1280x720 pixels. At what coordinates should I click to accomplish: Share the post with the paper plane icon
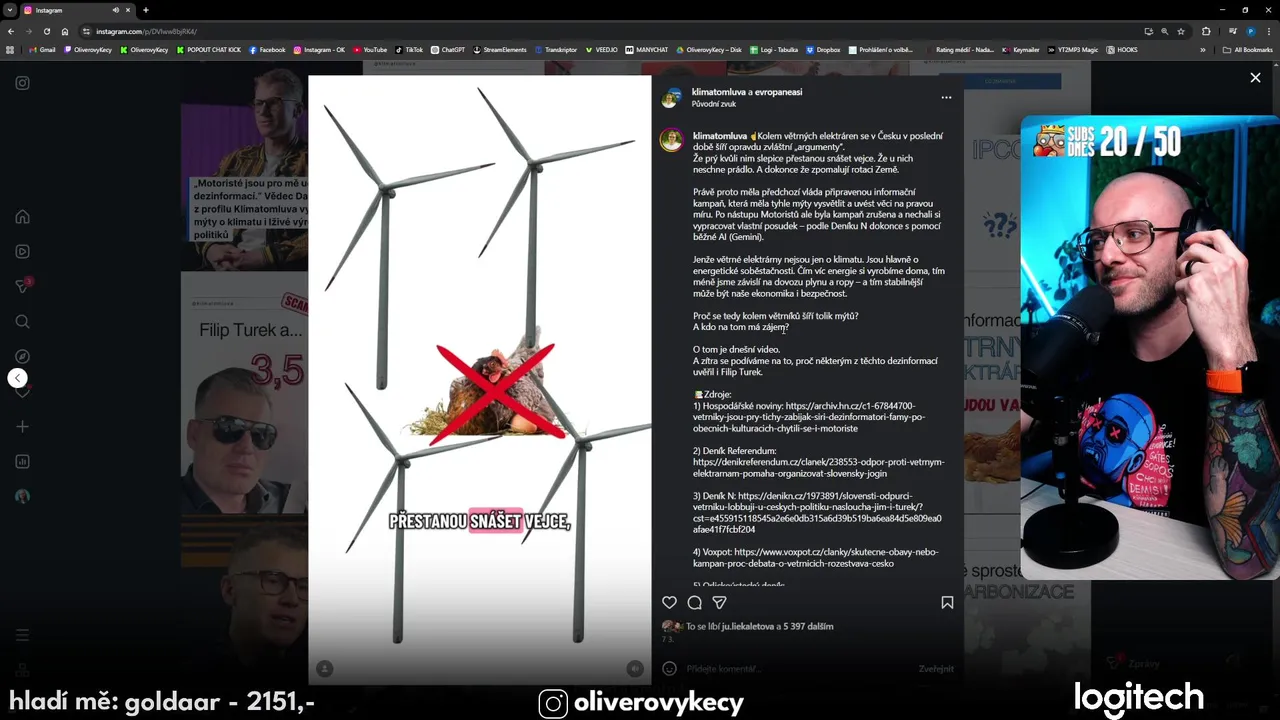[719, 602]
